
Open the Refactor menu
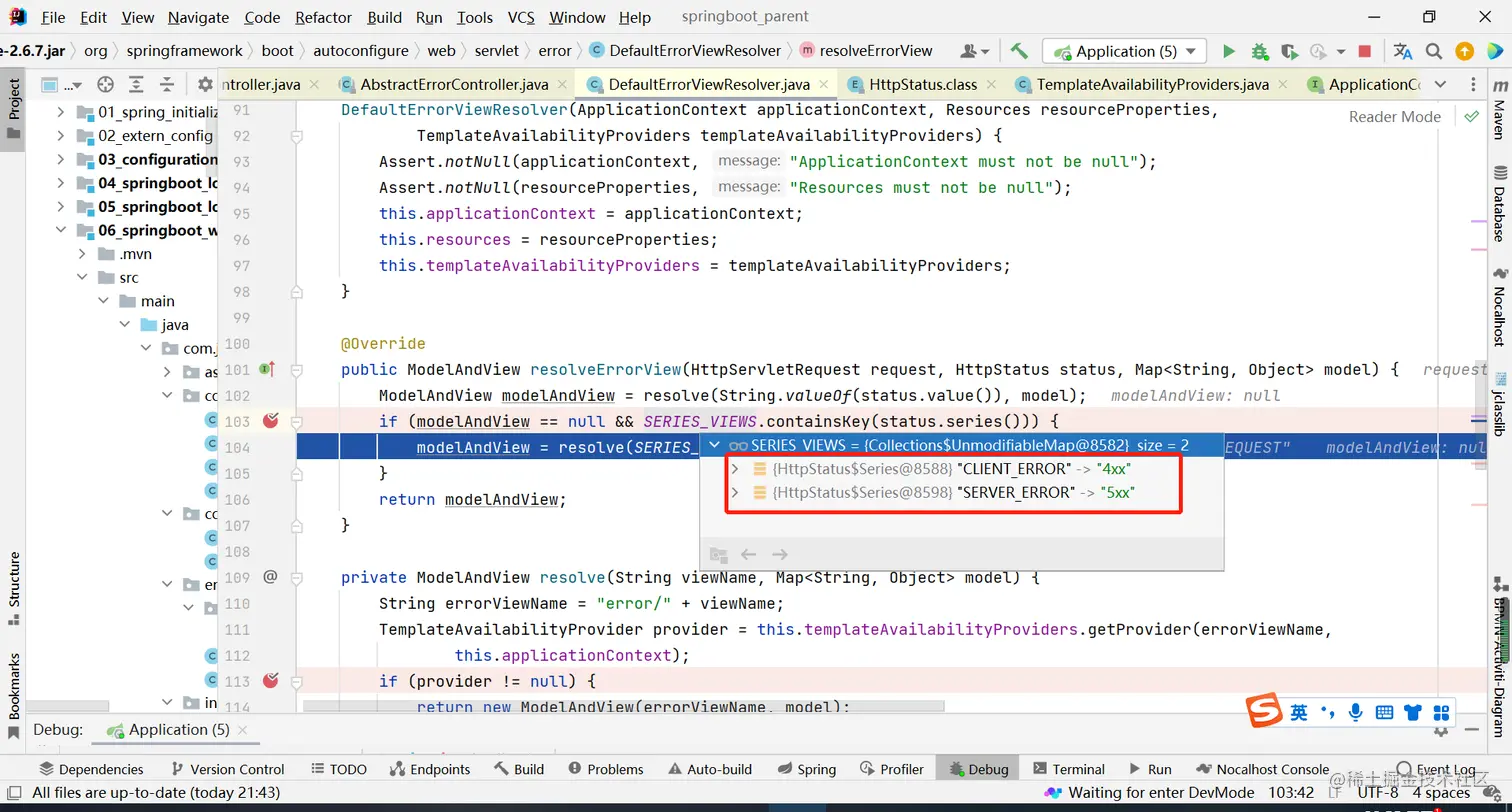(x=323, y=17)
